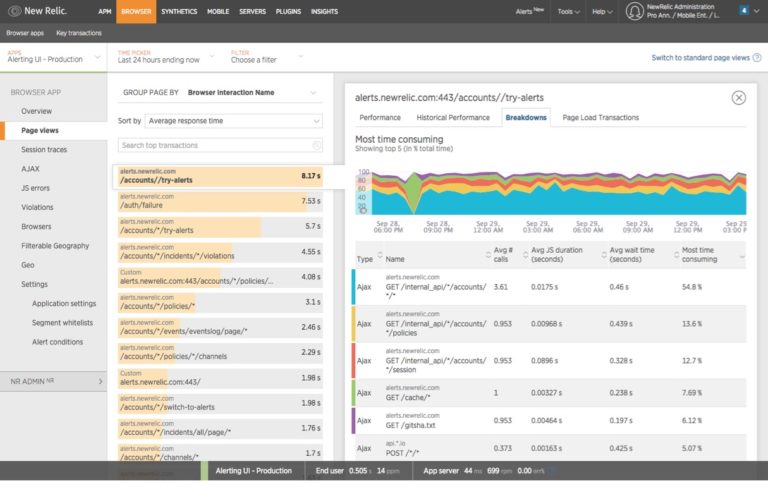Expand the Group Page By dropdown
Image resolution: width=768 pixels, height=481 pixels.
[250, 92]
